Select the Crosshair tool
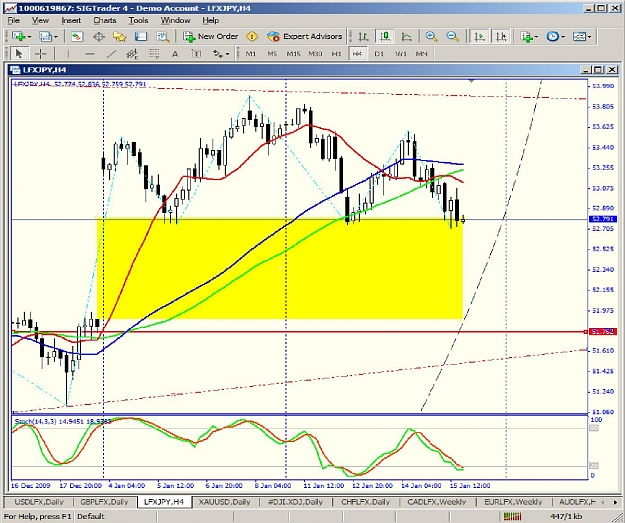Image resolution: width=625 pixels, height=523 pixels. click(40, 53)
